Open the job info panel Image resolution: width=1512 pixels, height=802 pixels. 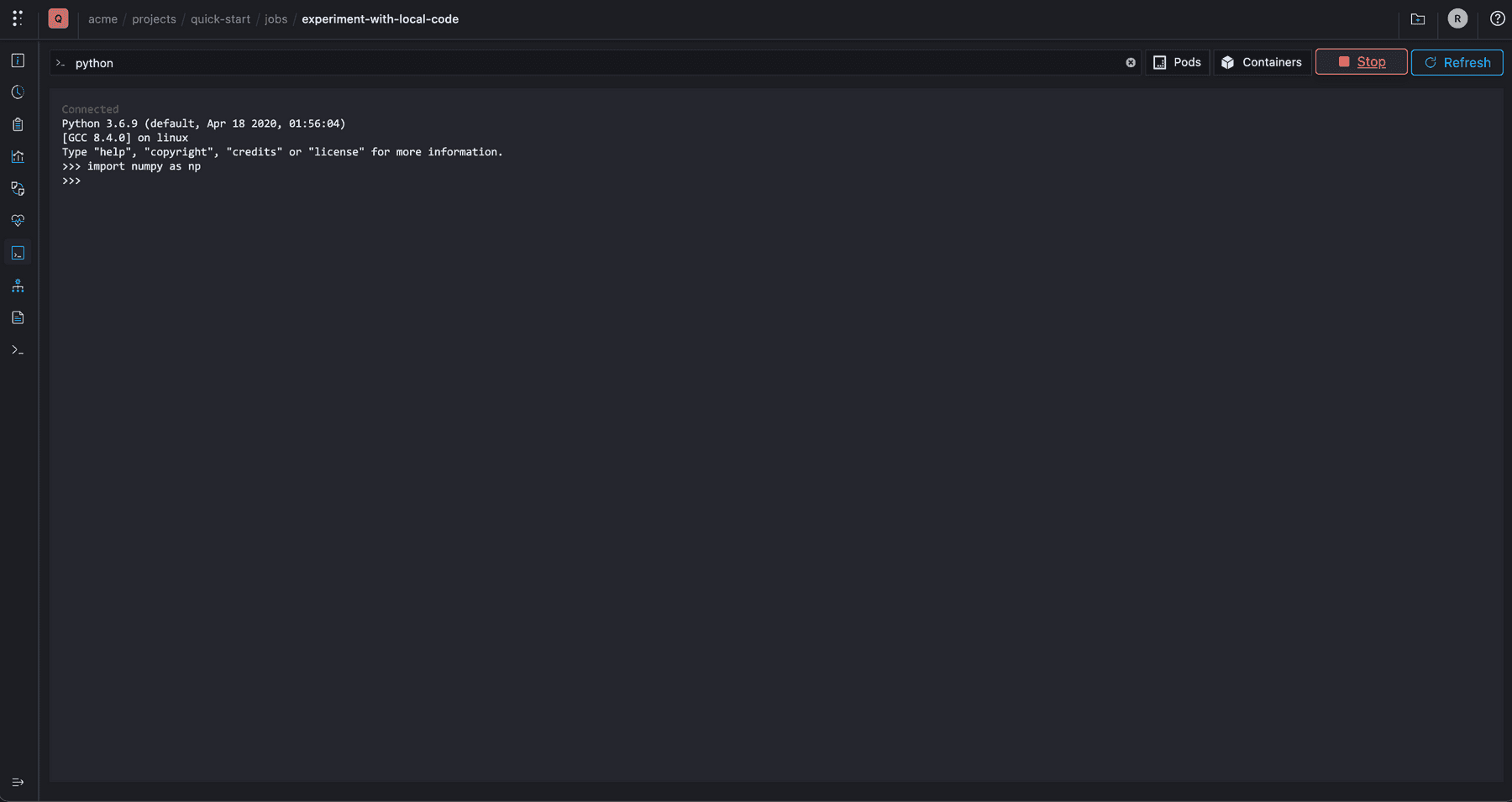pos(17,60)
